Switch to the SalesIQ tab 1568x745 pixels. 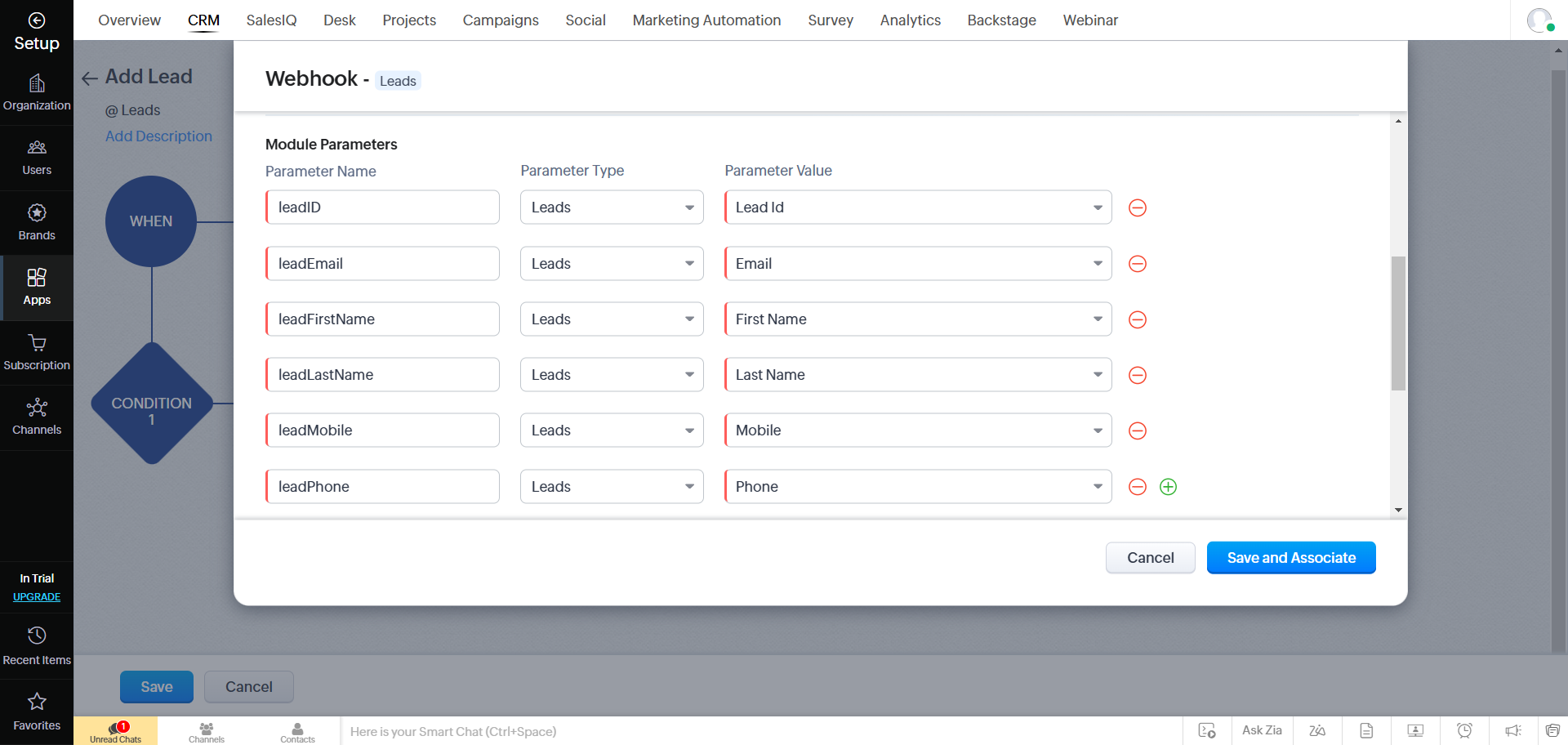(x=271, y=20)
